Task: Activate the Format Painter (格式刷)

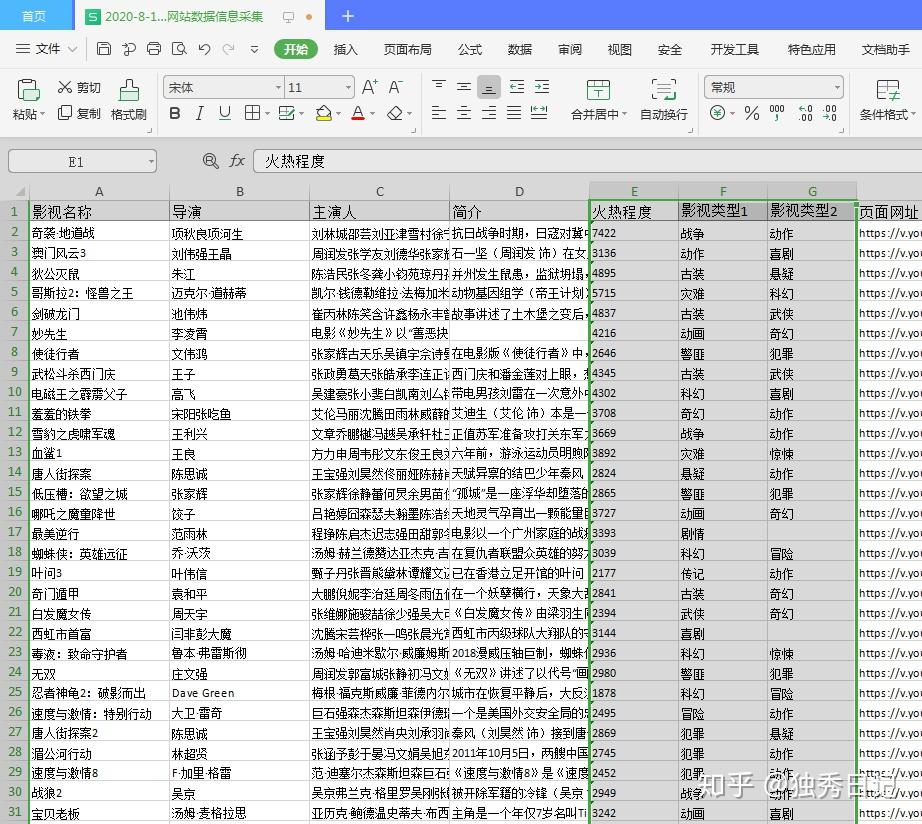Action: 130,105
